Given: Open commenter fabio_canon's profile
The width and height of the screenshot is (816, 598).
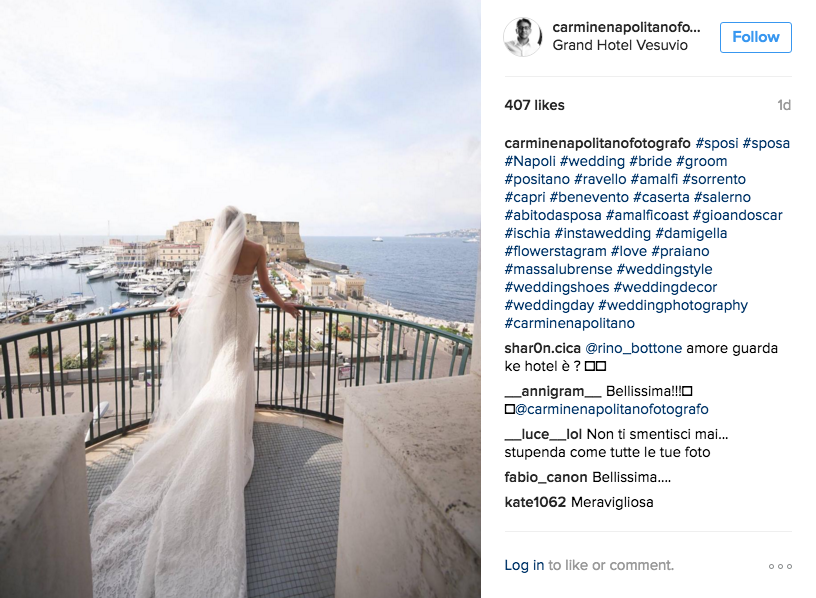Looking at the screenshot, I should pyautogui.click(x=546, y=477).
